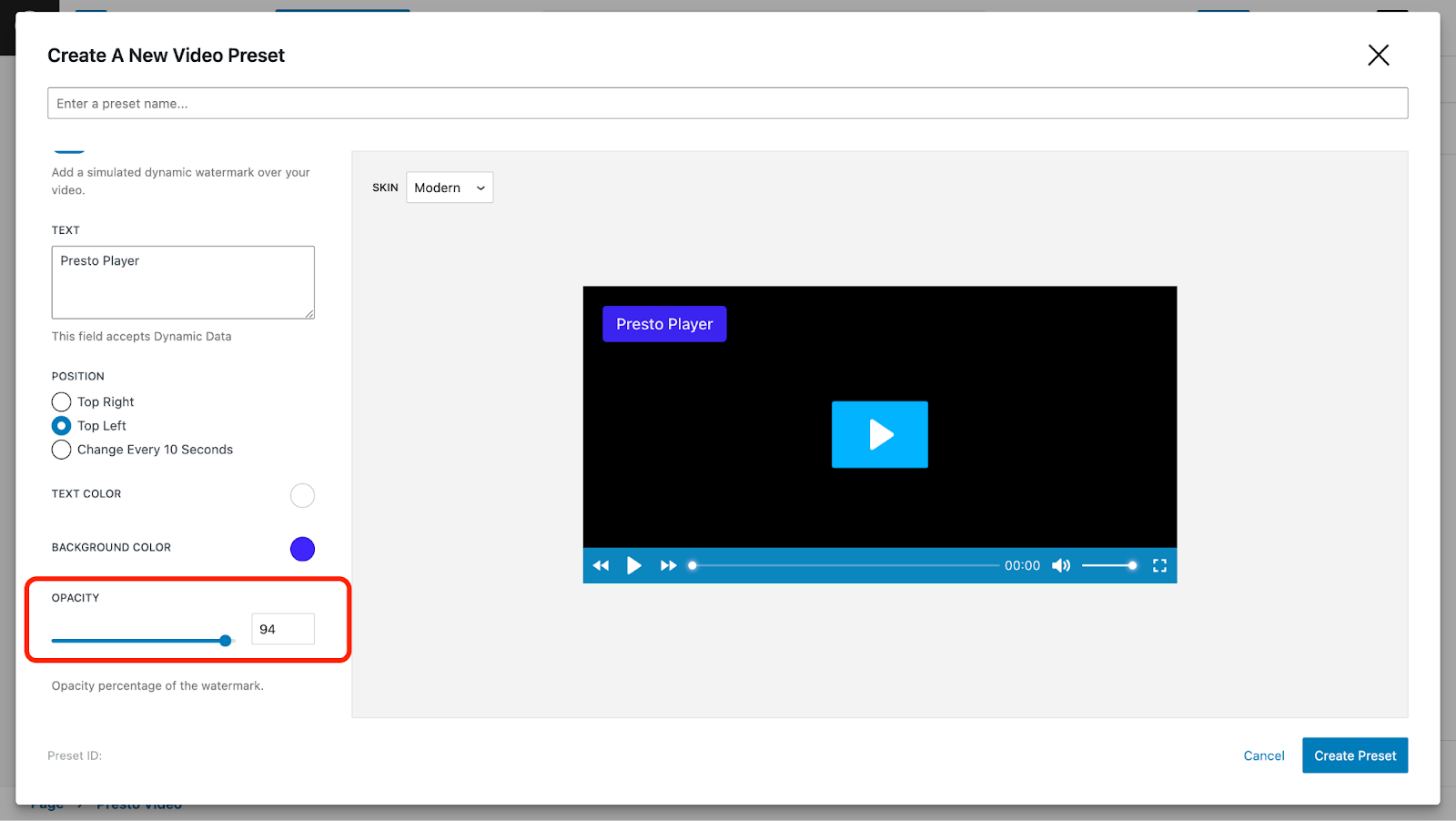Click the Cancel link
This screenshot has height=821, width=1456.
click(x=1263, y=755)
